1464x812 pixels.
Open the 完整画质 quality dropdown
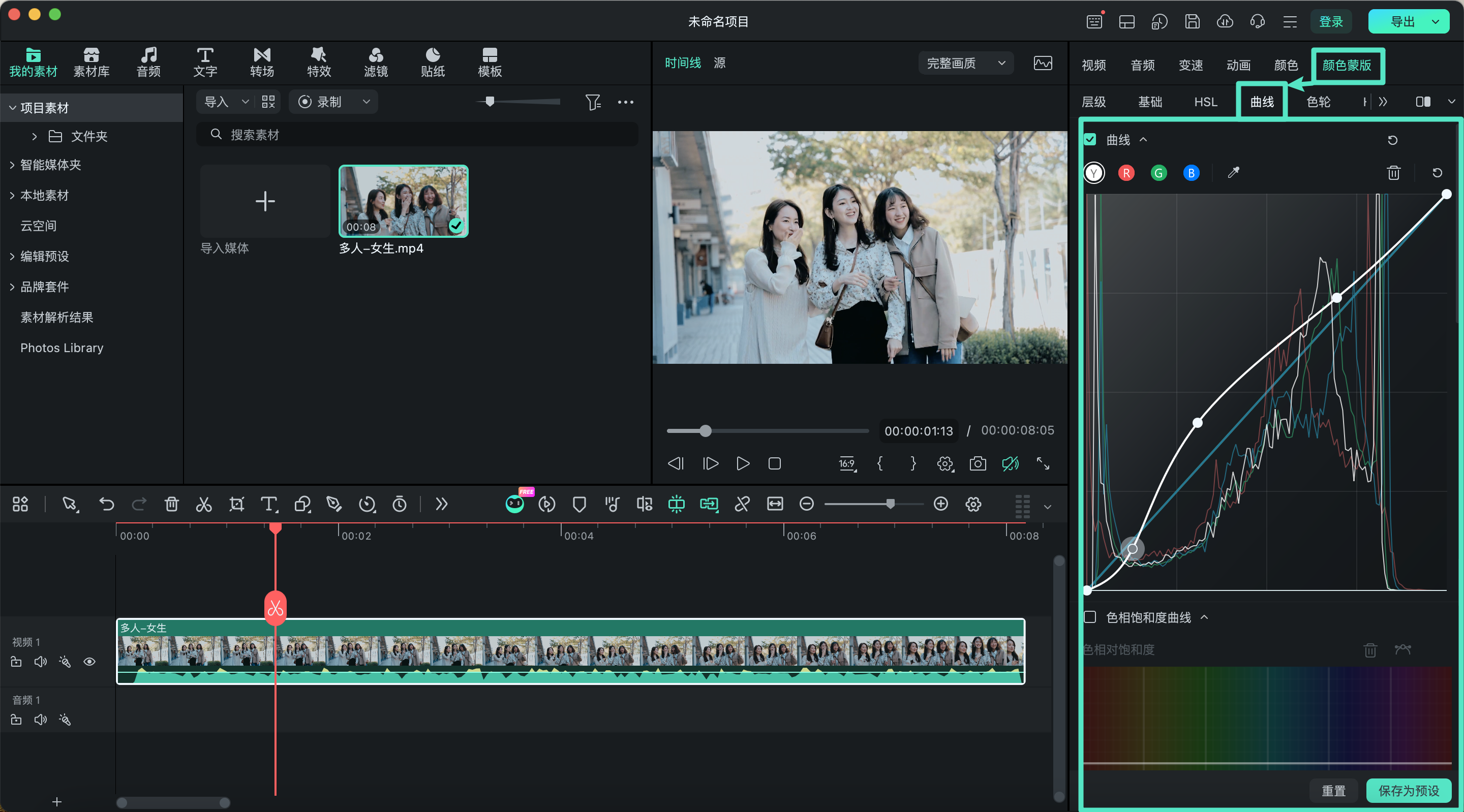(966, 63)
